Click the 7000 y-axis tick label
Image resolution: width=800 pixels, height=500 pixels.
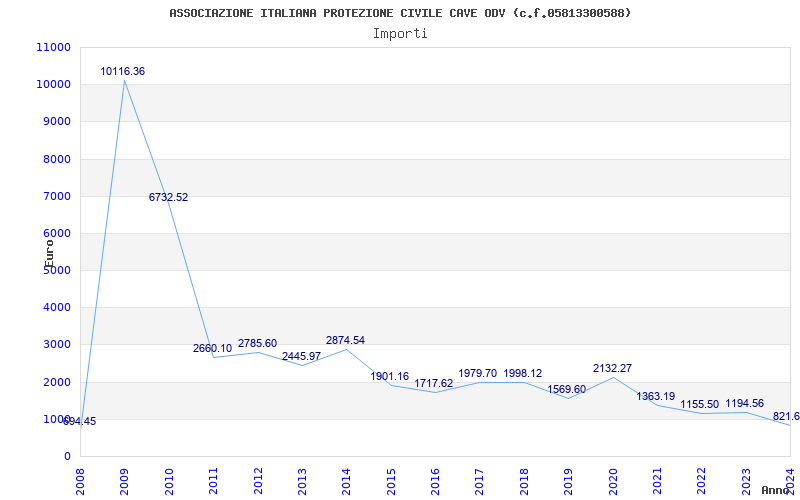pos(56,196)
